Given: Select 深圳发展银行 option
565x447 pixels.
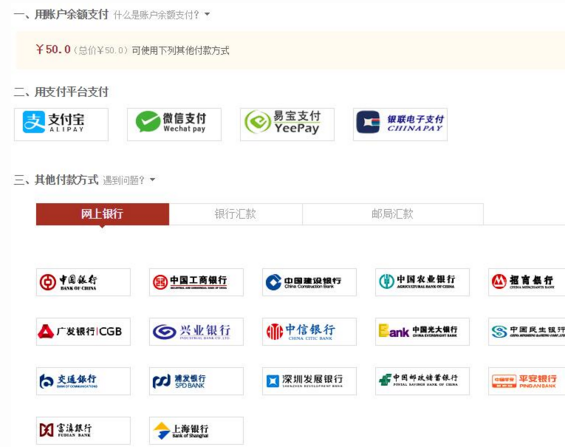Looking at the screenshot, I should pos(309,381).
